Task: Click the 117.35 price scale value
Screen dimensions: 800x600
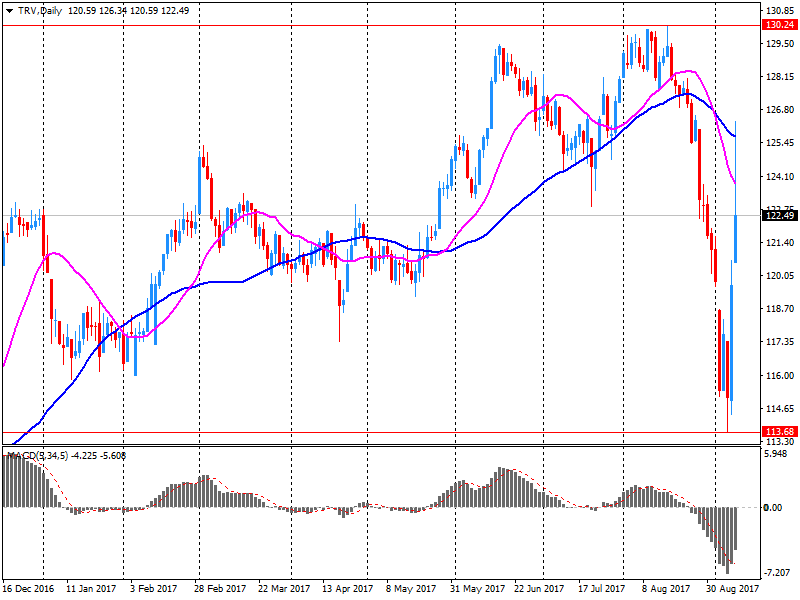Action: click(780, 341)
